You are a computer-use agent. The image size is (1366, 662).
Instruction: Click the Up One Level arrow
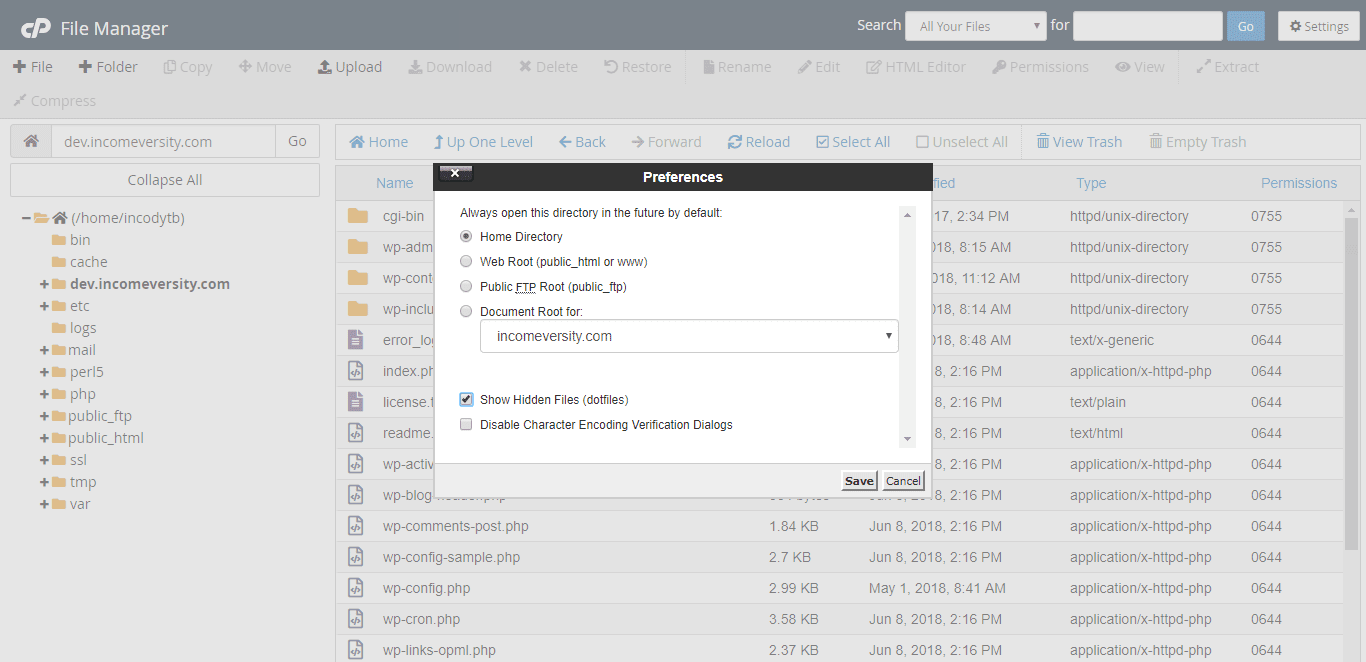439,142
